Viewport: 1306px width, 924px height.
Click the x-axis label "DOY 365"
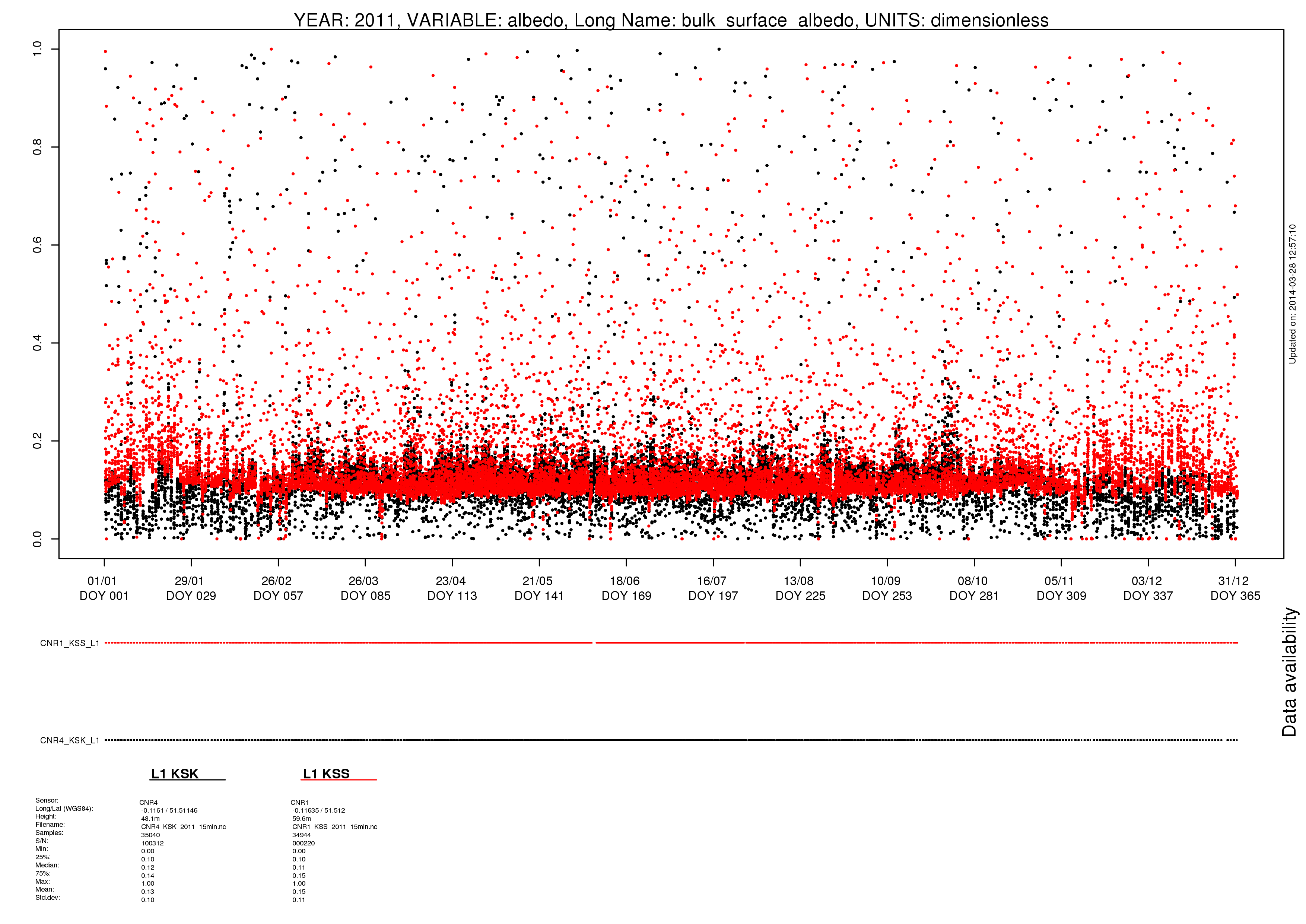[1236, 596]
